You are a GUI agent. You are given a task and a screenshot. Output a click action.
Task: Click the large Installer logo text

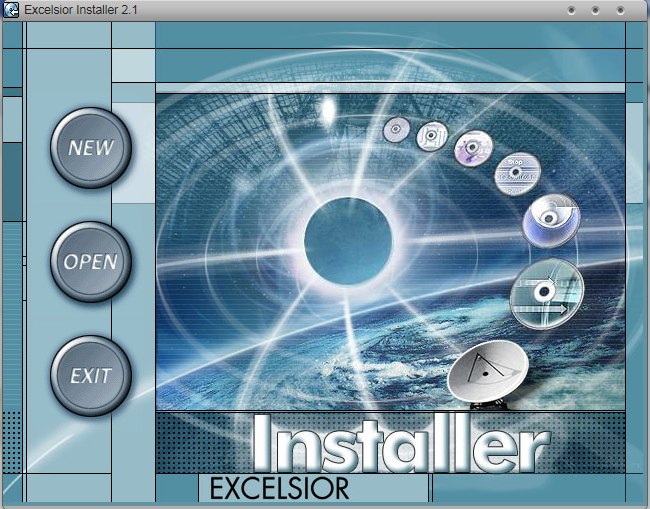[400, 444]
